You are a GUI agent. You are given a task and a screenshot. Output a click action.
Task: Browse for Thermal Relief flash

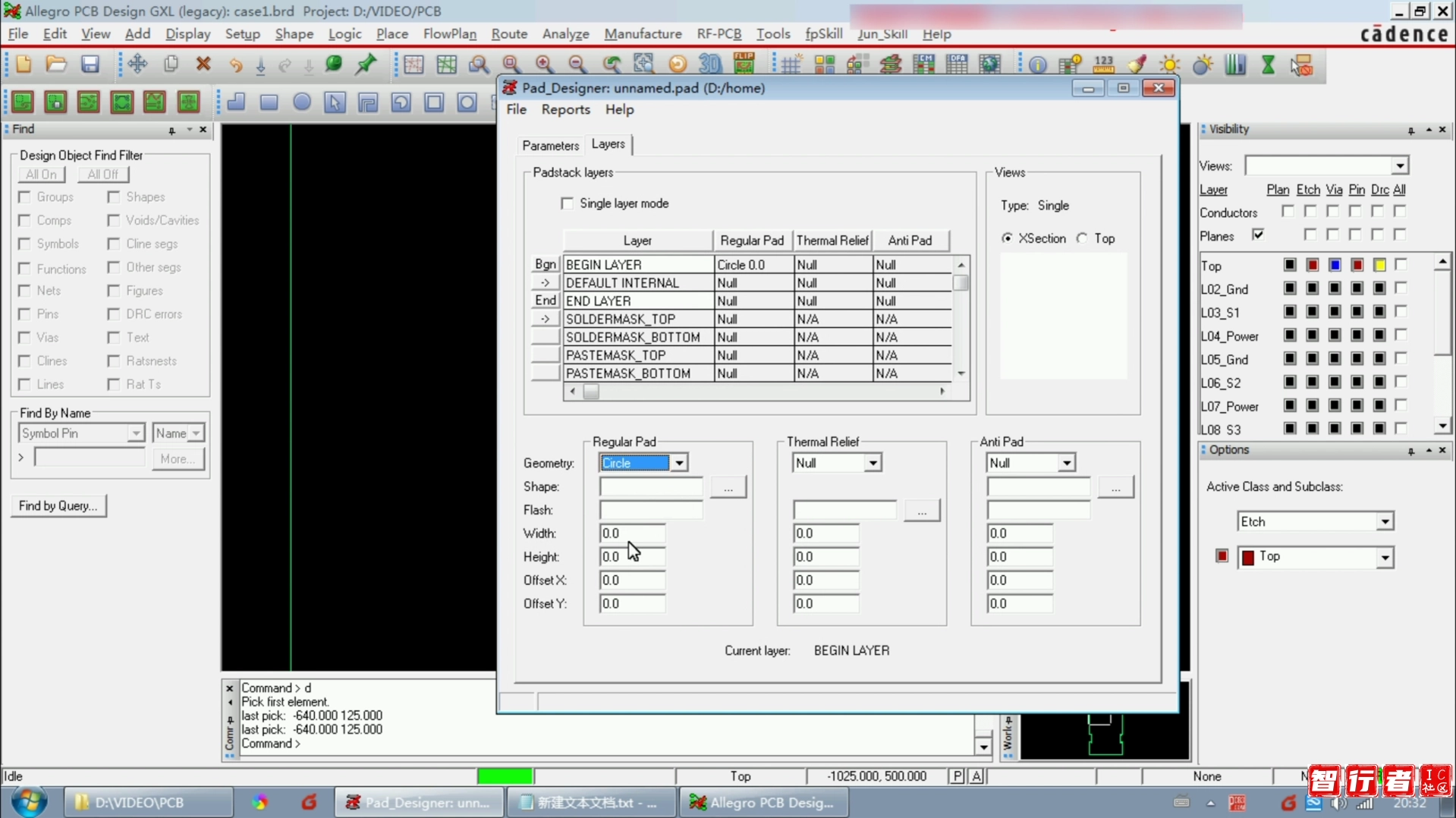point(922,511)
